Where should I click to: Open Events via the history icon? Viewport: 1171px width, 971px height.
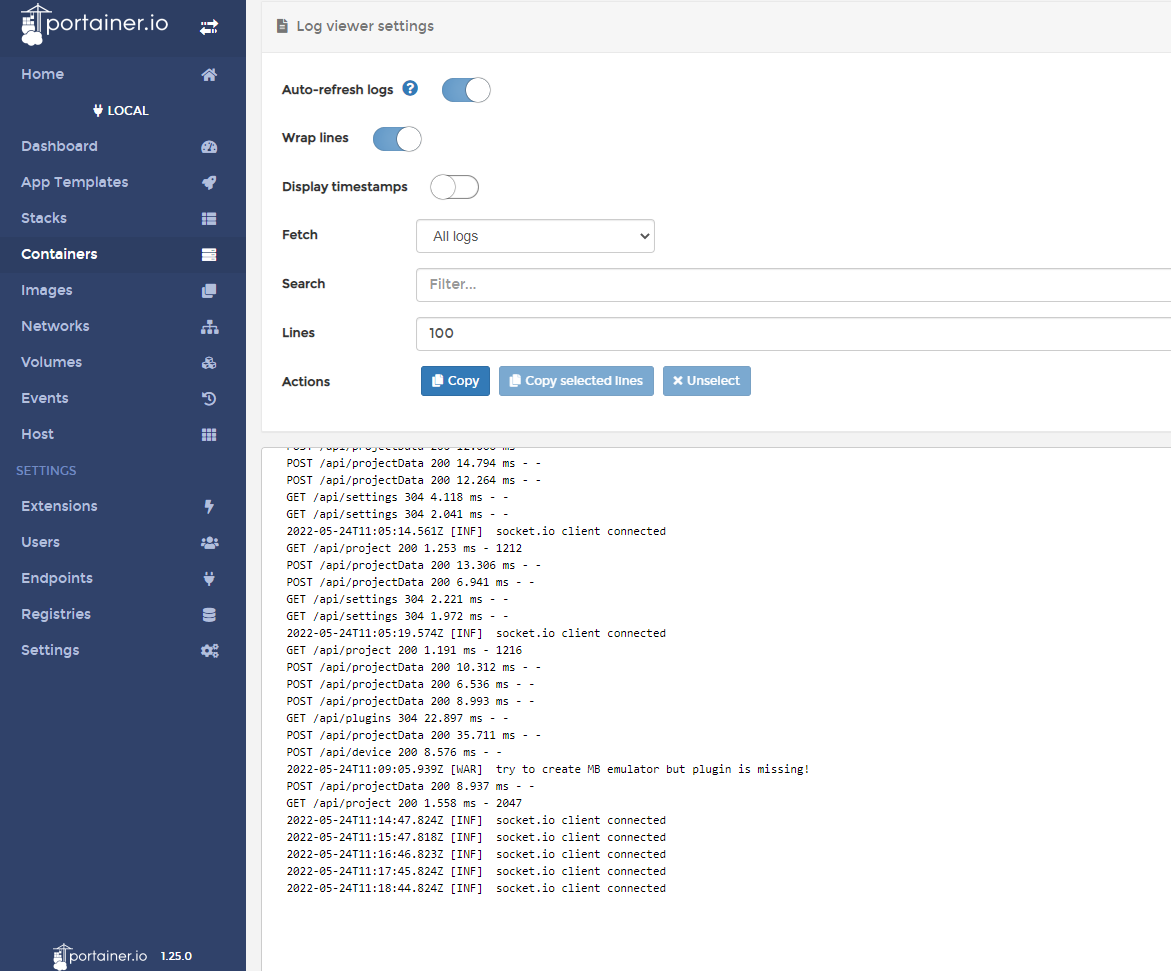coord(208,398)
